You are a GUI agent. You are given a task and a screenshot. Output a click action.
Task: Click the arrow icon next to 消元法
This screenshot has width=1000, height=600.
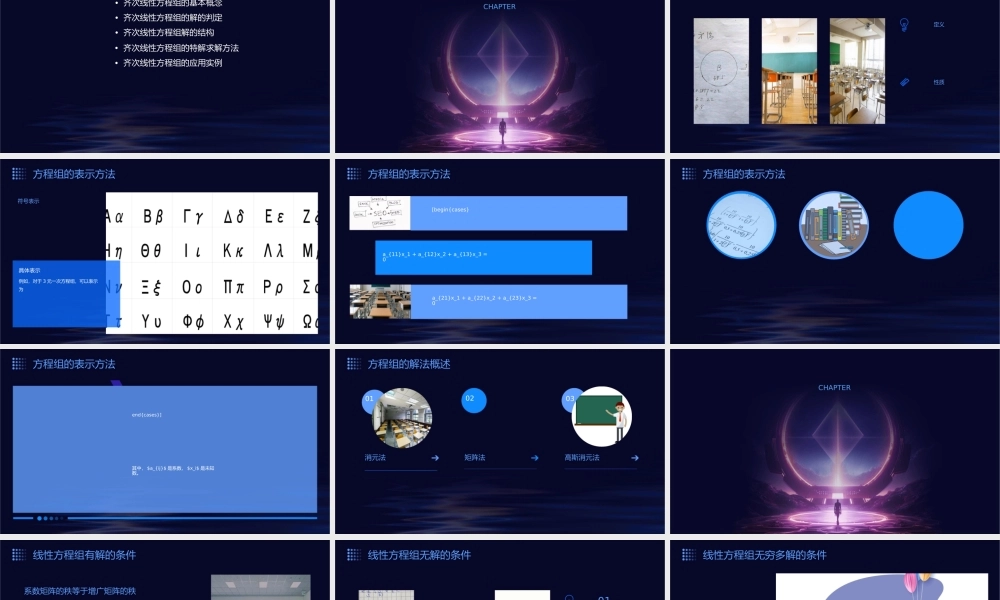[x=435, y=458]
